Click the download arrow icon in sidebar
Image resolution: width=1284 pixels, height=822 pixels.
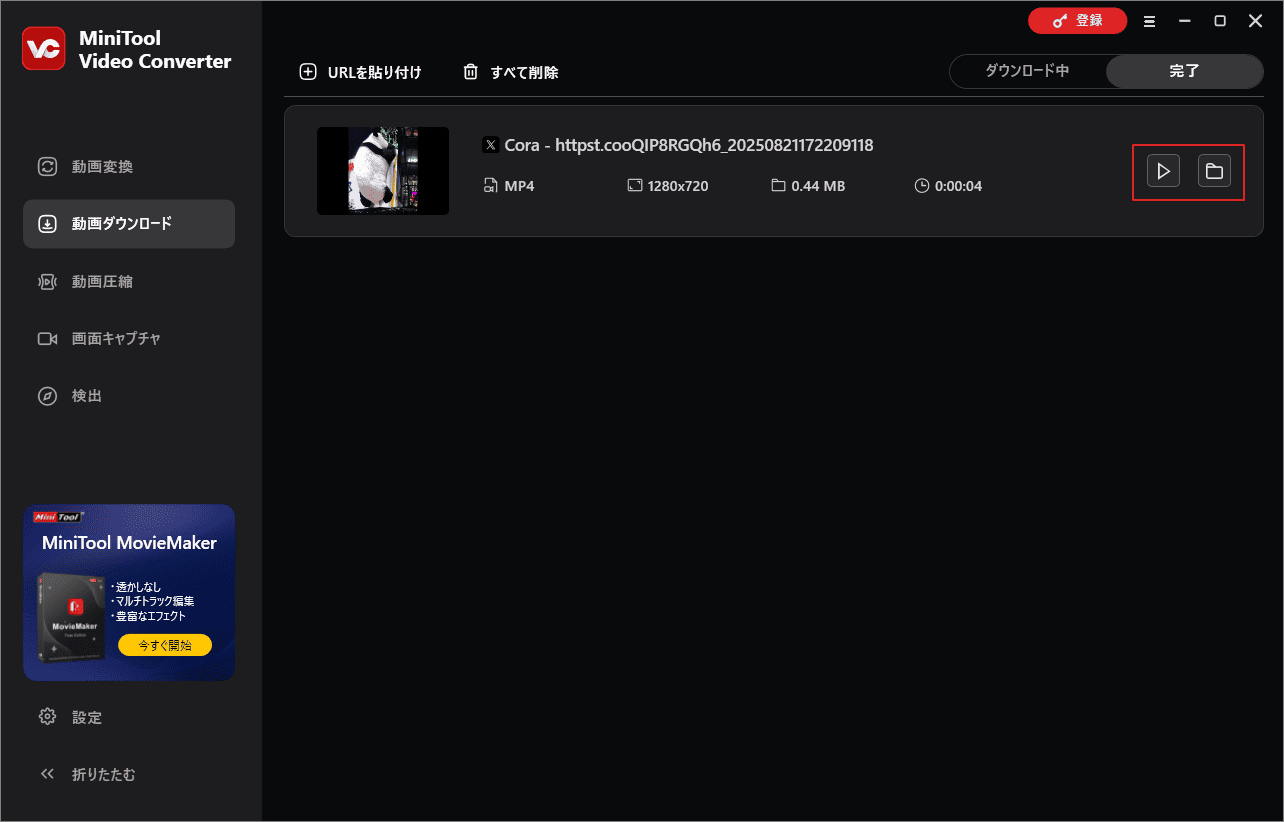point(47,224)
